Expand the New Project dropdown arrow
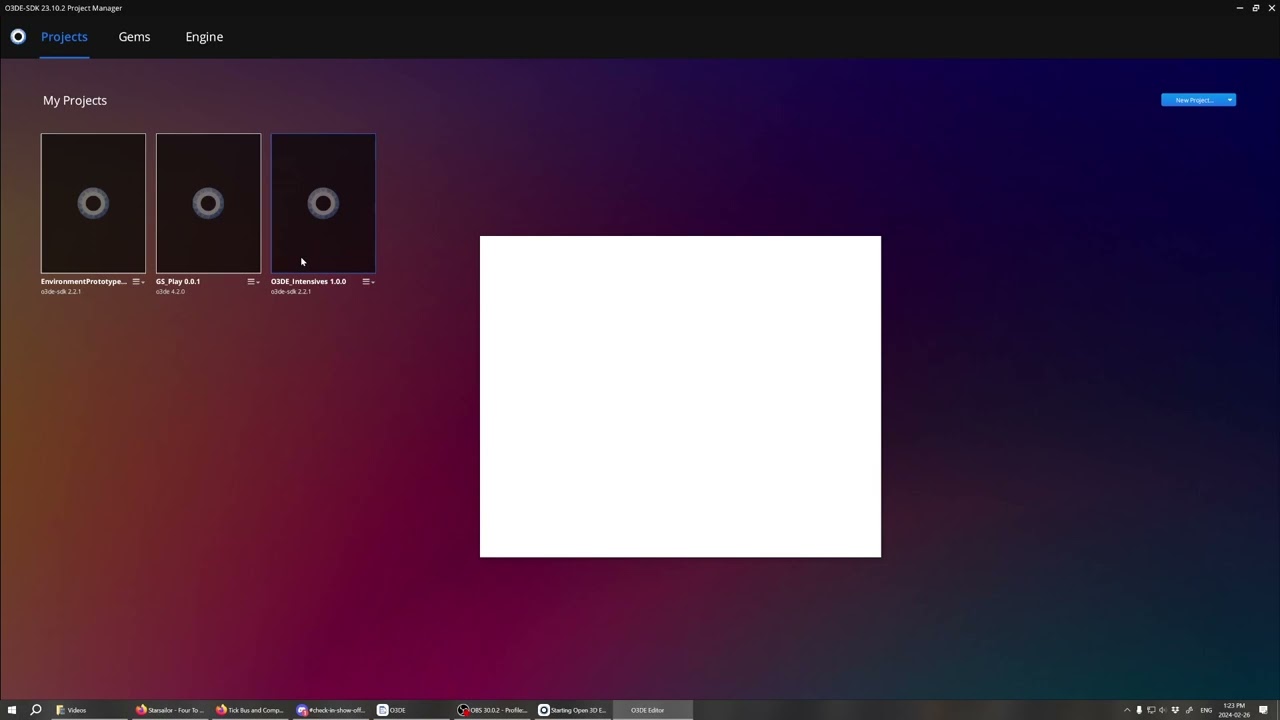 pyautogui.click(x=1230, y=100)
